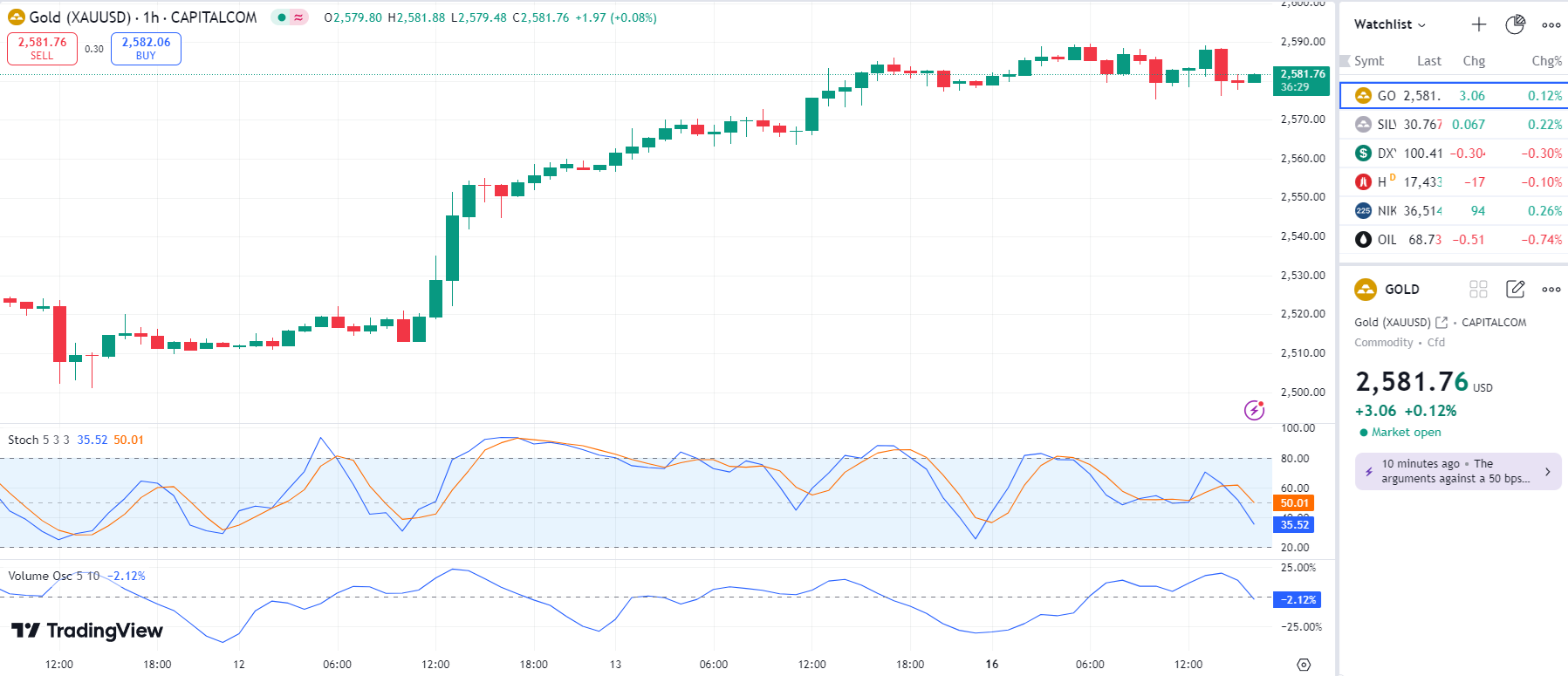This screenshot has height=676, width=1568.
Task: Click the pink approximate-data indicator pill
Action: [298, 17]
